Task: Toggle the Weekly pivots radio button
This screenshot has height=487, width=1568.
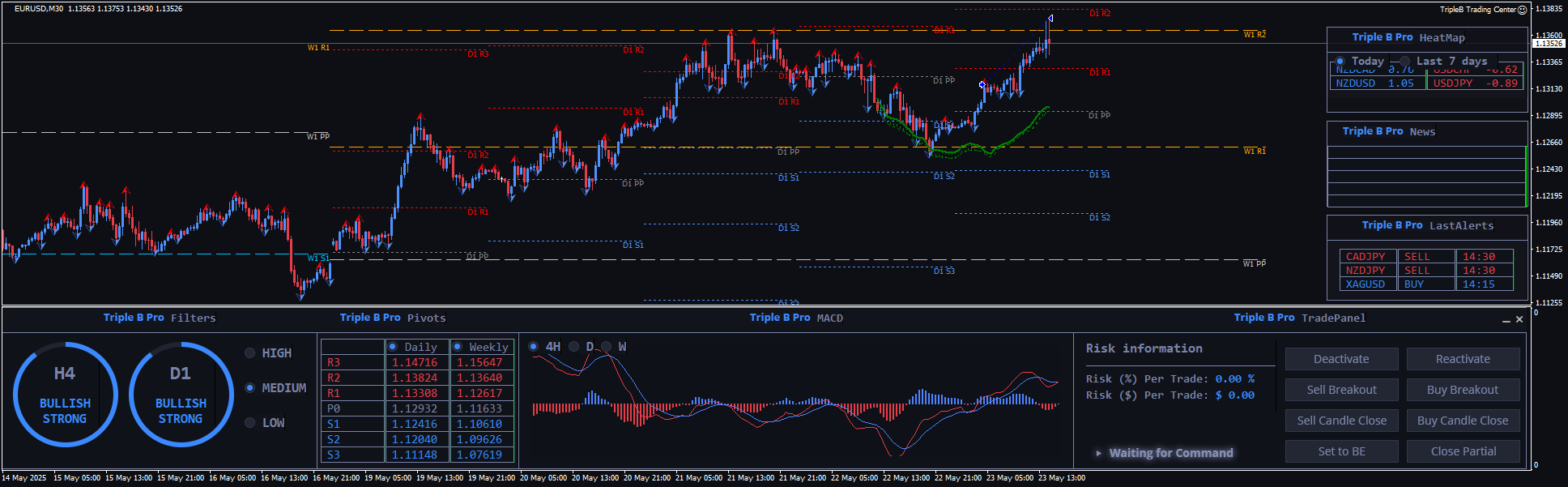Action: coord(458,347)
